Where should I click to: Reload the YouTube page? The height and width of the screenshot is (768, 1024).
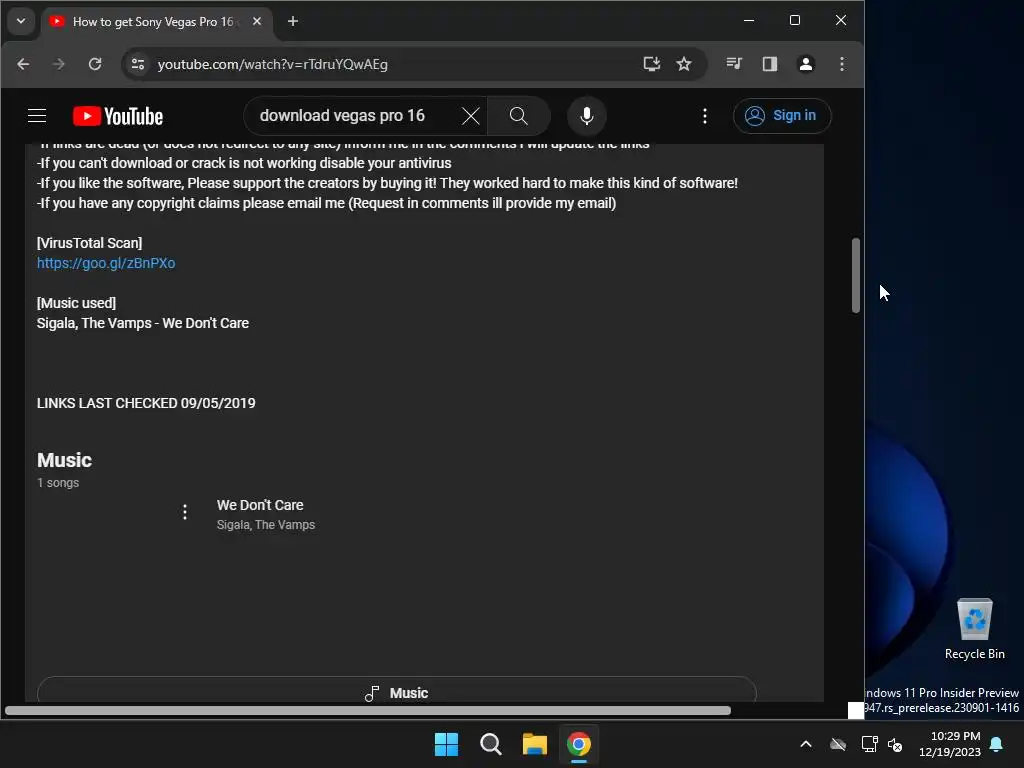pyautogui.click(x=95, y=64)
